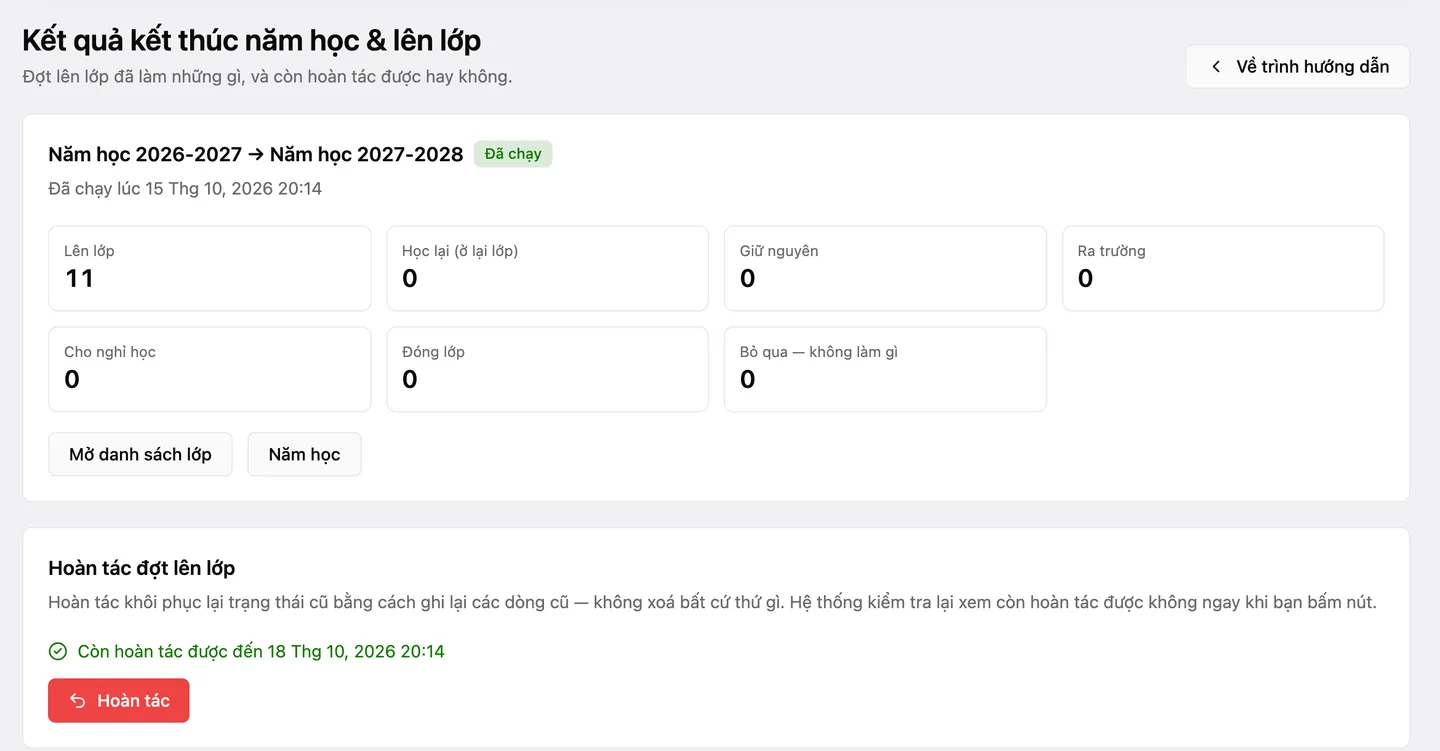This screenshot has height=751, width=1440.
Task: Click the undo arrow icon on Hoàn tác button
Action: point(77,701)
